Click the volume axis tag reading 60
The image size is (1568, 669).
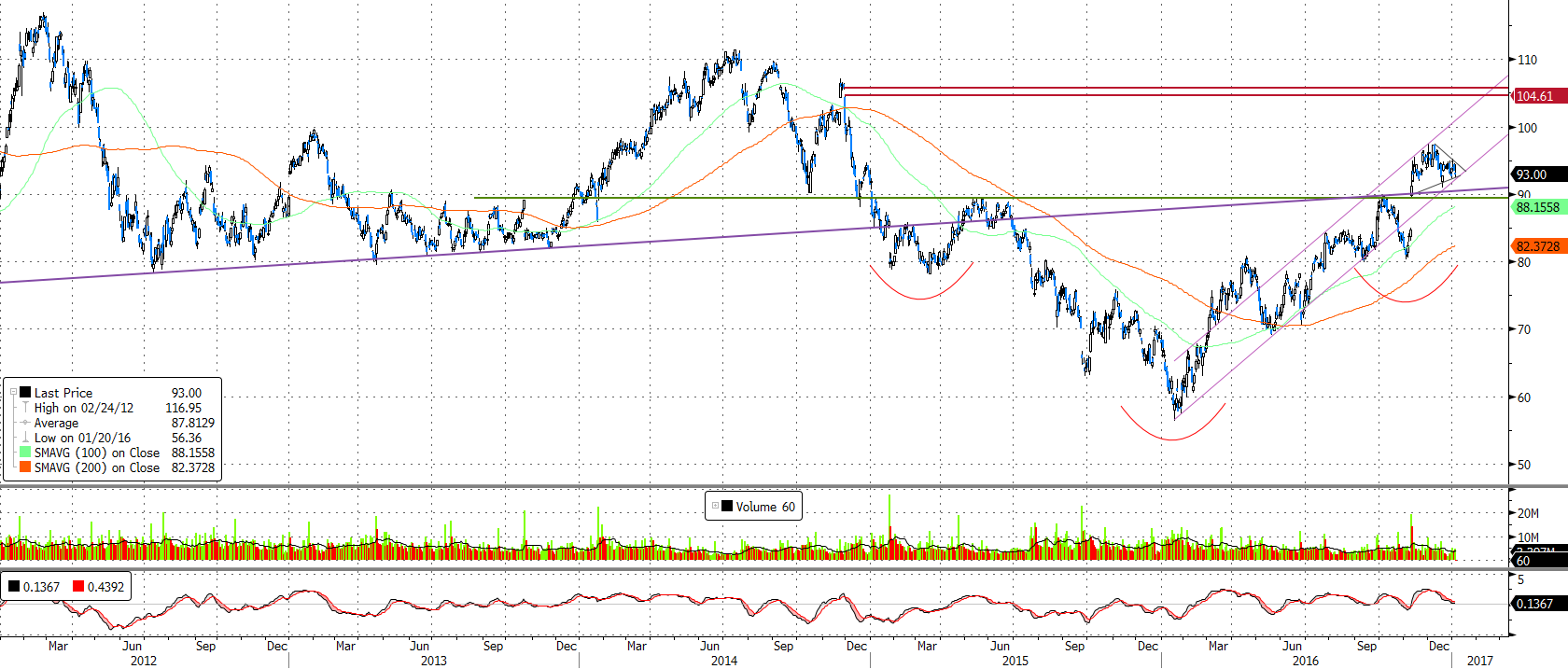[x=1537, y=561]
